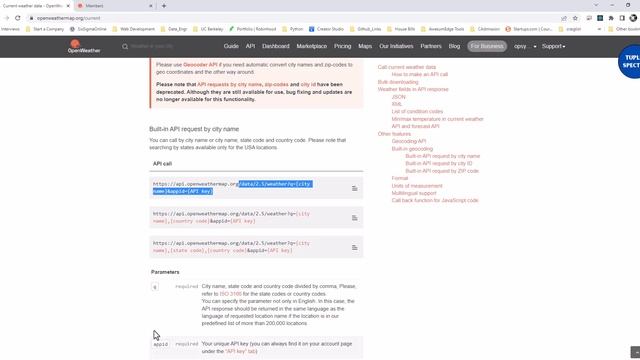The height and width of the screenshot is (360, 640).
Task: Open the House Bills bookmark folder
Action: [401, 29]
